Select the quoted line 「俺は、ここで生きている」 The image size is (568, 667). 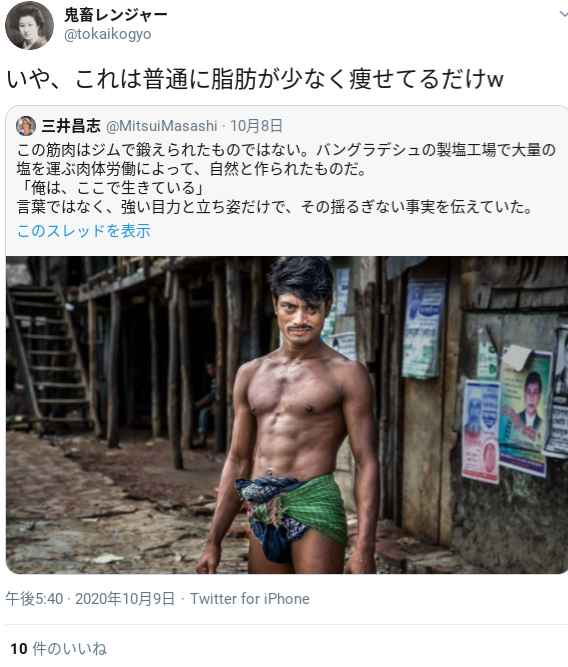click(x=112, y=188)
